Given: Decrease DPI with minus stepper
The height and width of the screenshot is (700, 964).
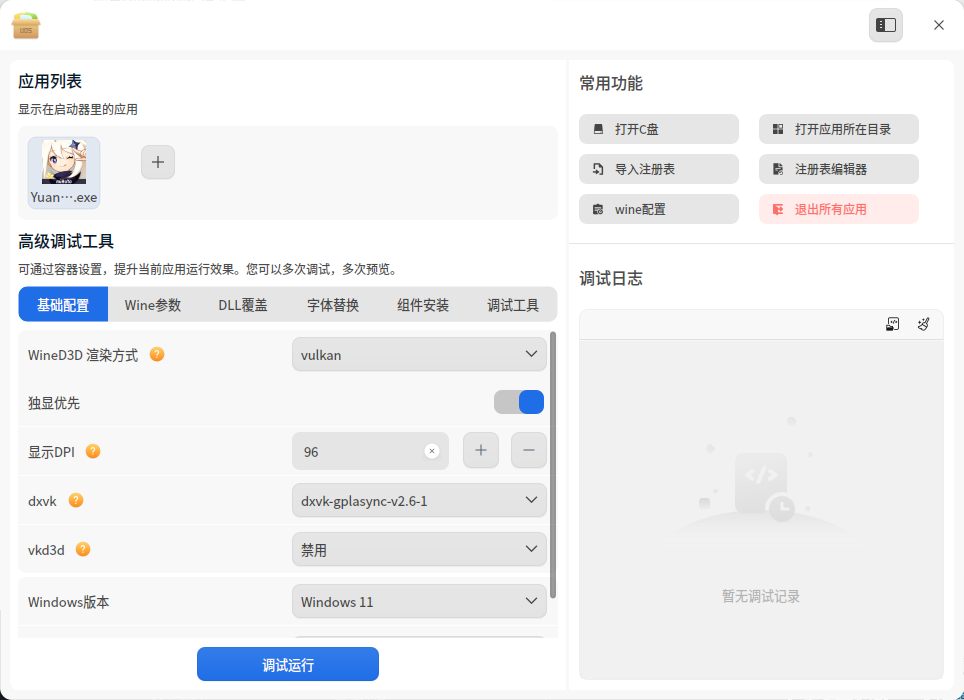Looking at the screenshot, I should (529, 450).
